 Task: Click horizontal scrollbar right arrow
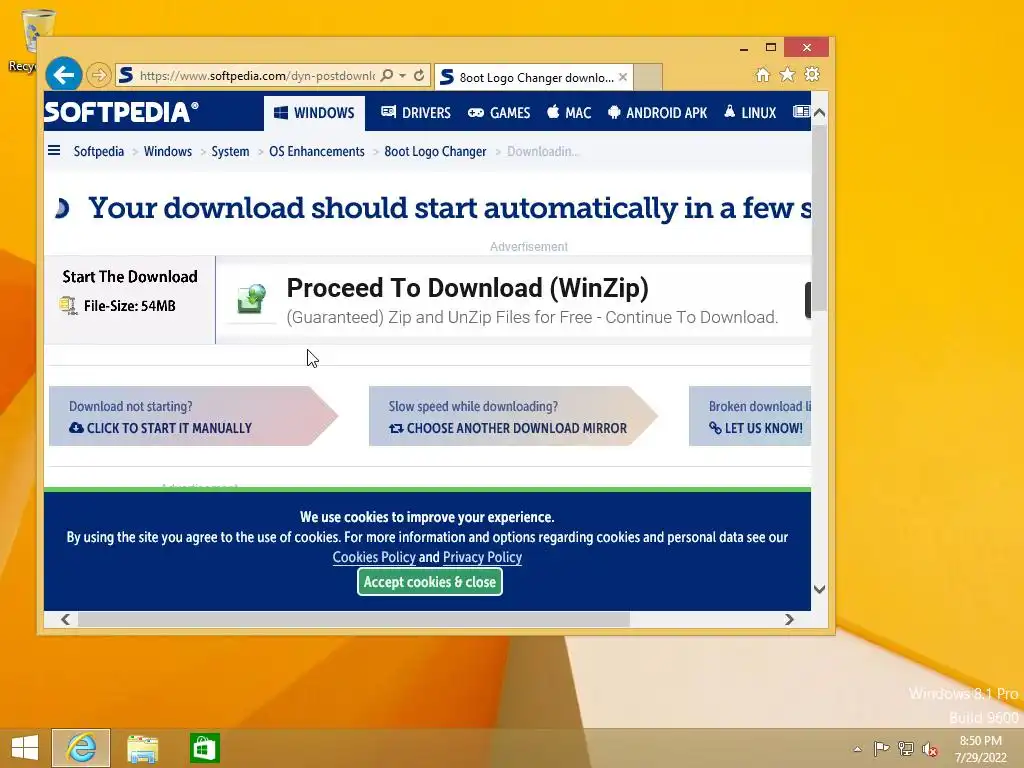click(x=789, y=619)
